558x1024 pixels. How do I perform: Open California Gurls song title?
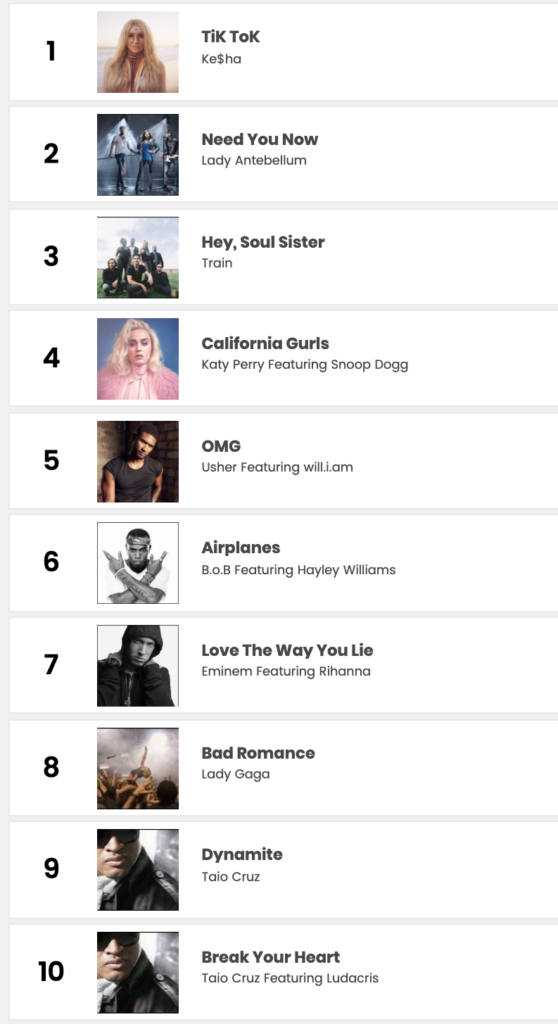[x=265, y=344]
